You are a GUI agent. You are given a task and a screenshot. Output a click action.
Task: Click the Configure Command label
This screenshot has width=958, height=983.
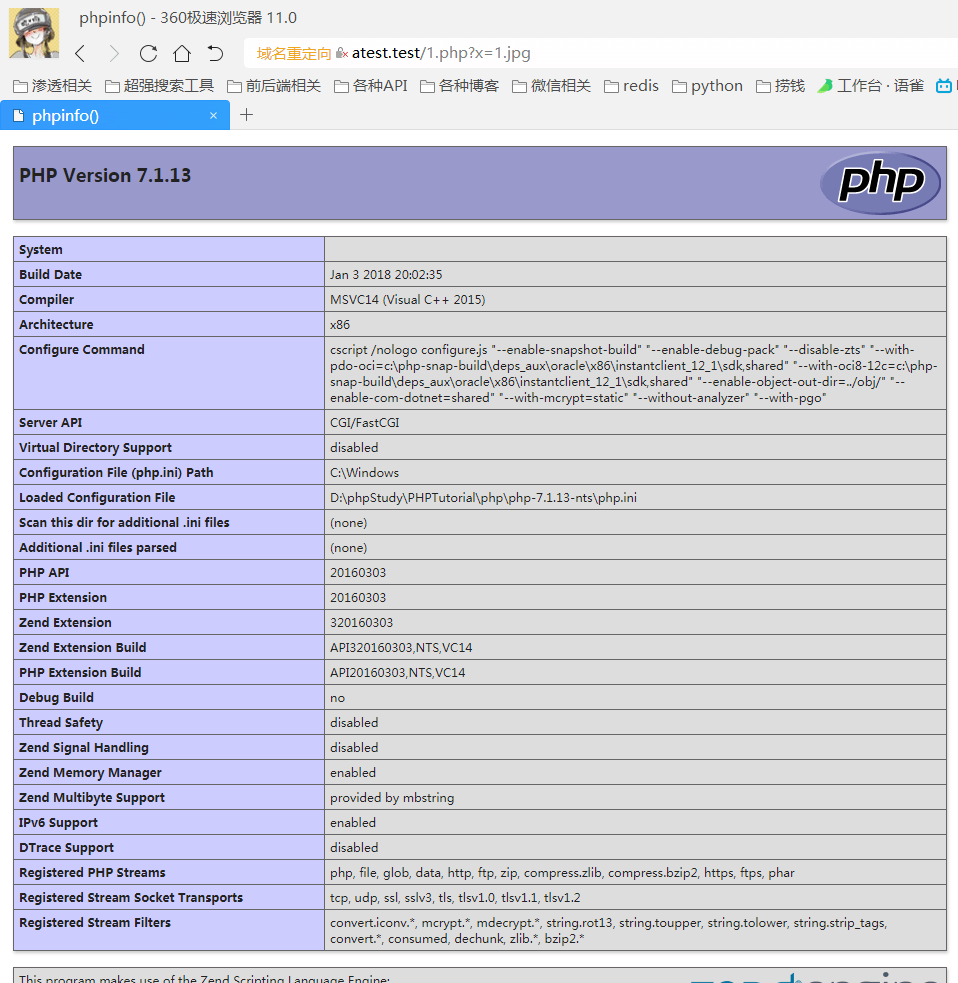tap(82, 350)
